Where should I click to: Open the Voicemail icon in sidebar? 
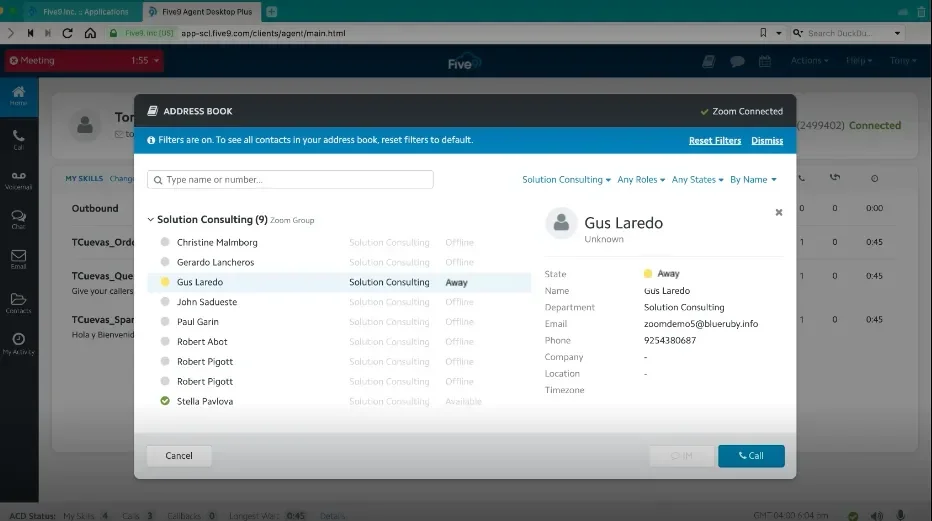click(x=18, y=178)
